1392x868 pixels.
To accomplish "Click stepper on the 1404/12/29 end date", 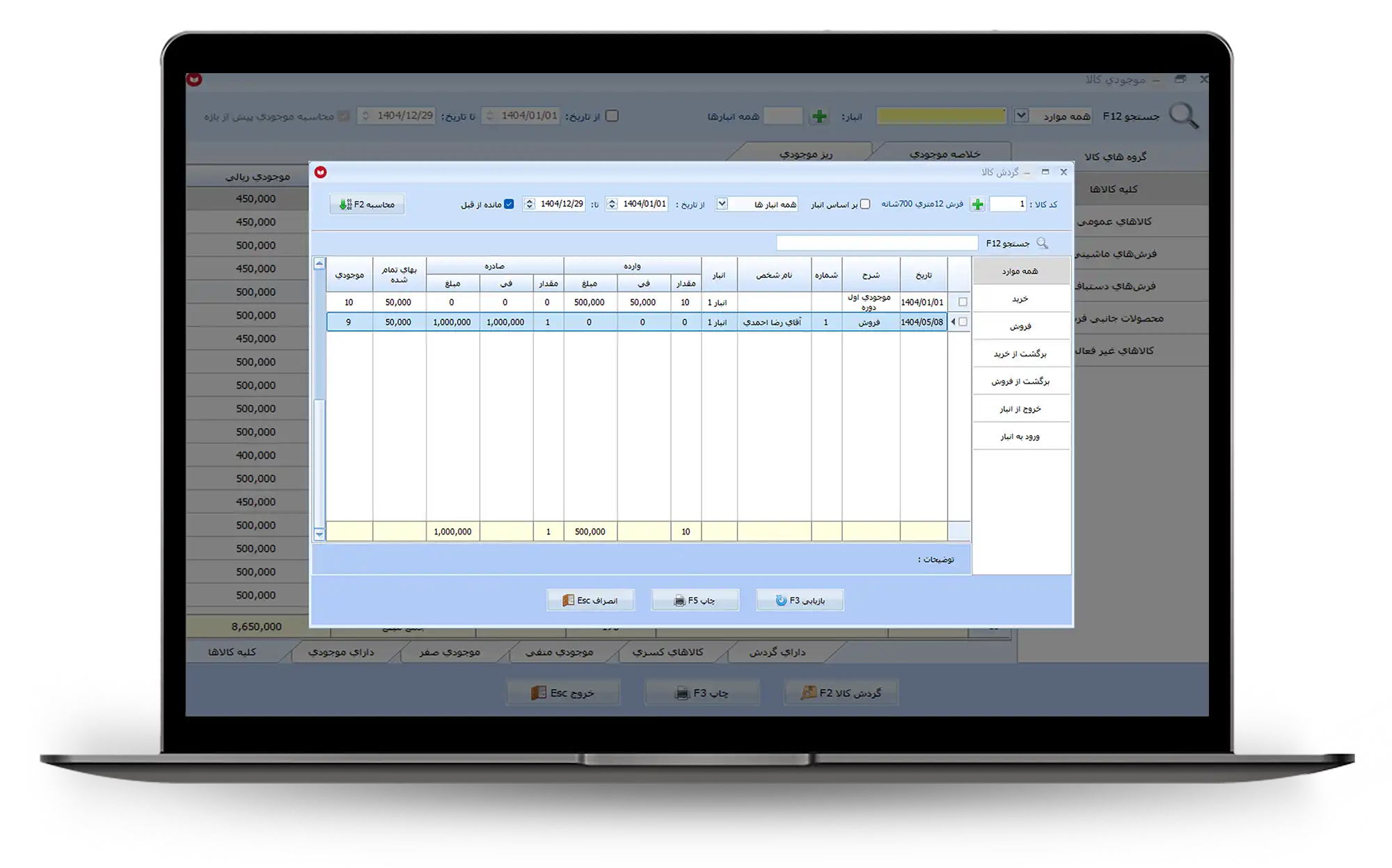I will point(530,204).
